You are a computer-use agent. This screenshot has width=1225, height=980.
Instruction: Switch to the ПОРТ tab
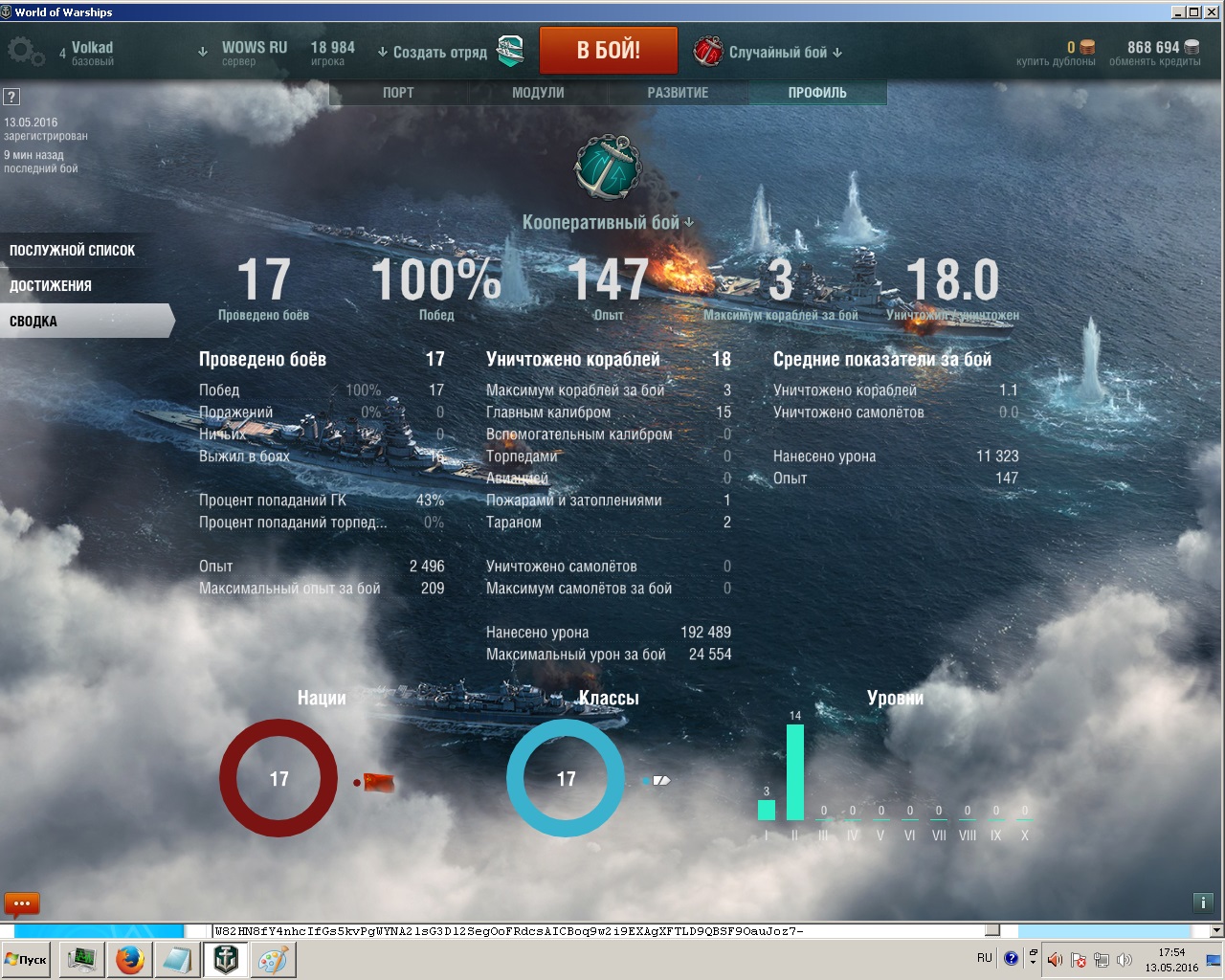[398, 93]
